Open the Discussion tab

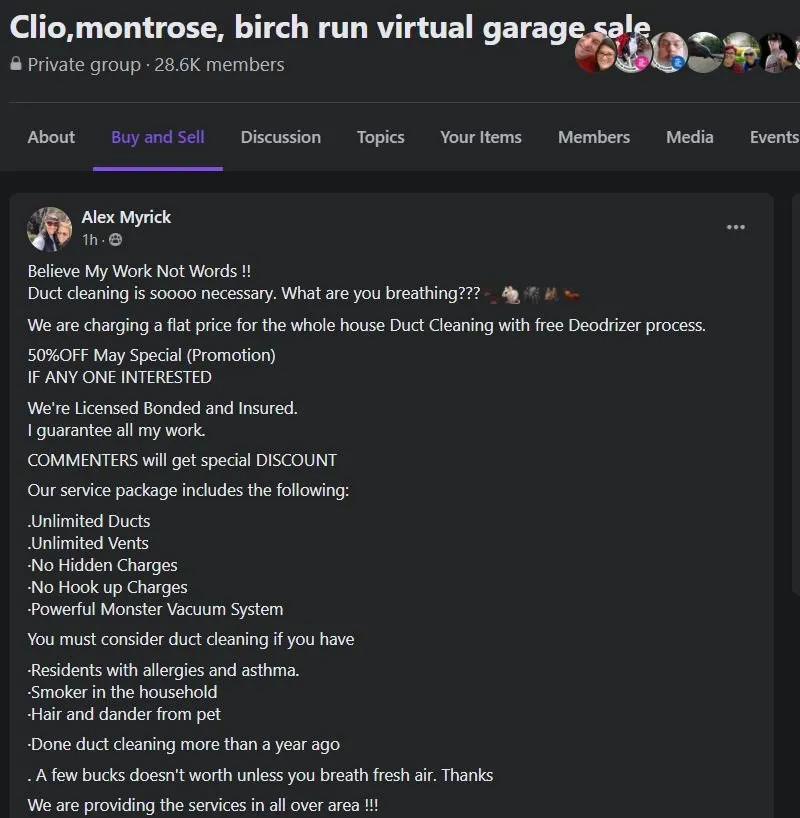[x=281, y=137]
